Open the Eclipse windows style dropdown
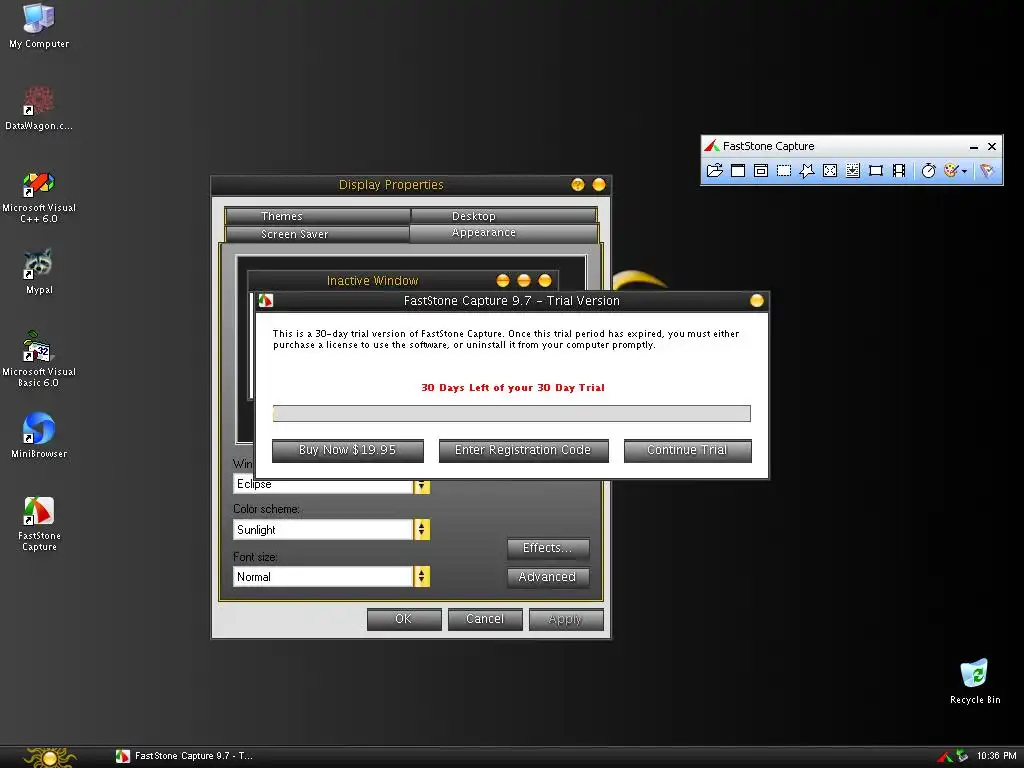Image resolution: width=1024 pixels, height=768 pixels. [x=421, y=485]
